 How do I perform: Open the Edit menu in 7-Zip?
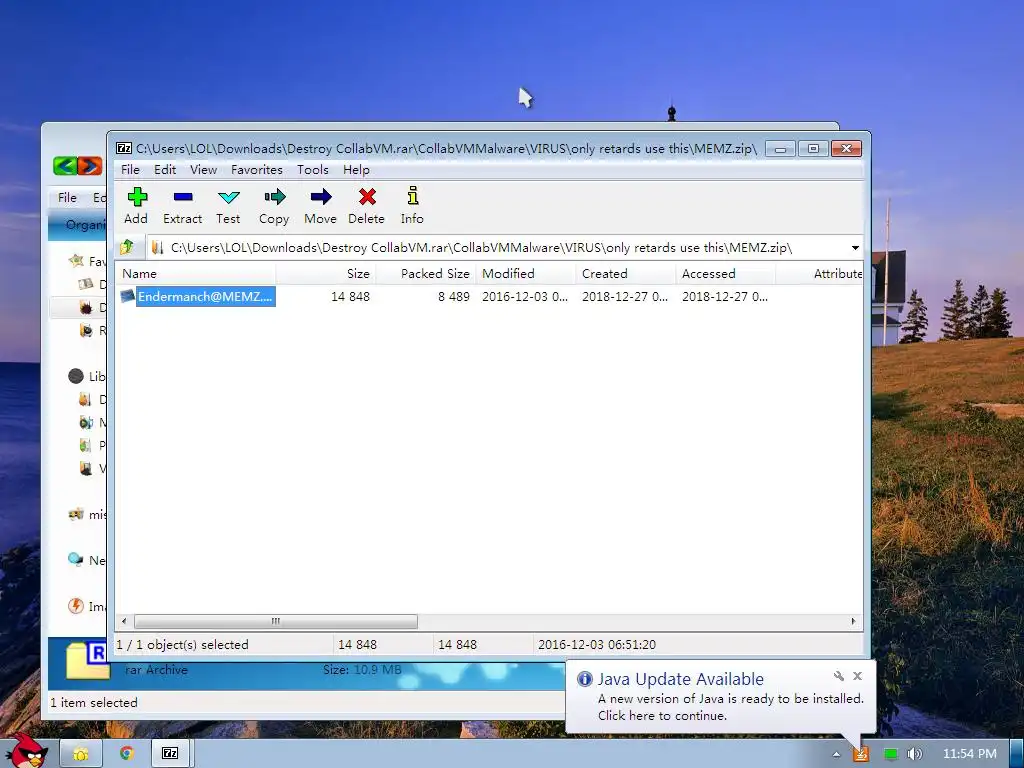point(165,170)
